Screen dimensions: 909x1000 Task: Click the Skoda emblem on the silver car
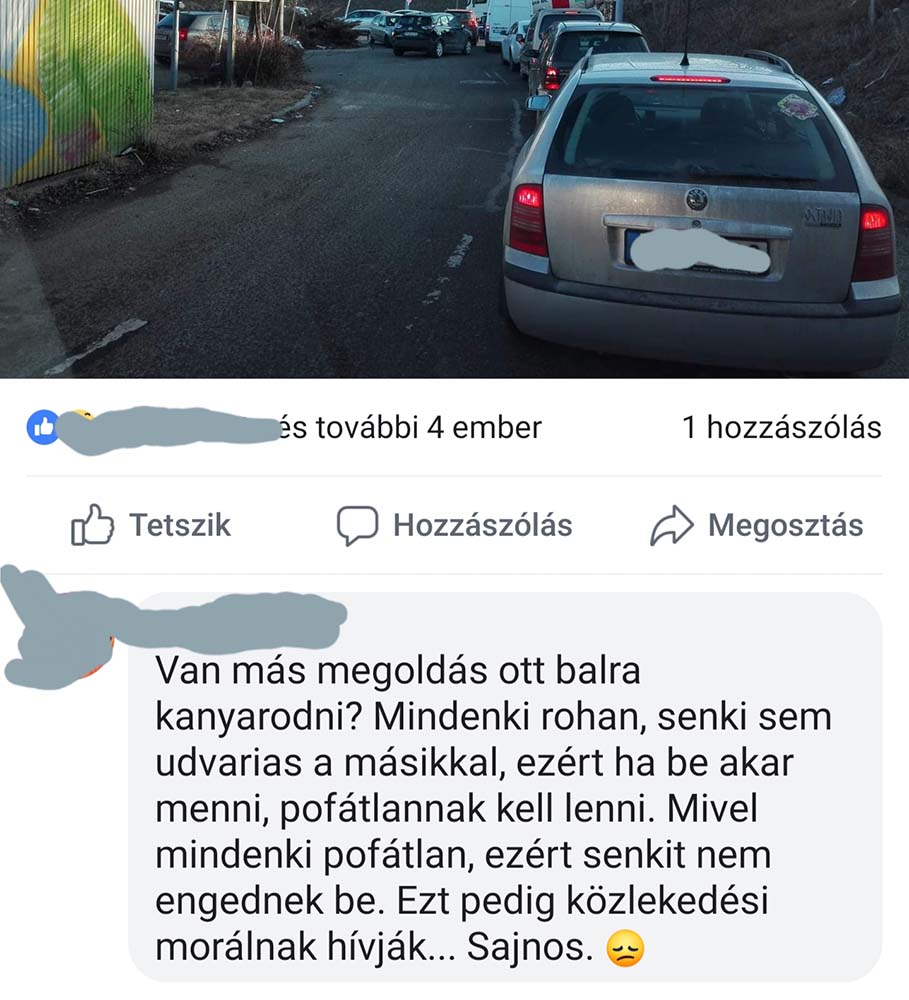pyautogui.click(x=697, y=199)
